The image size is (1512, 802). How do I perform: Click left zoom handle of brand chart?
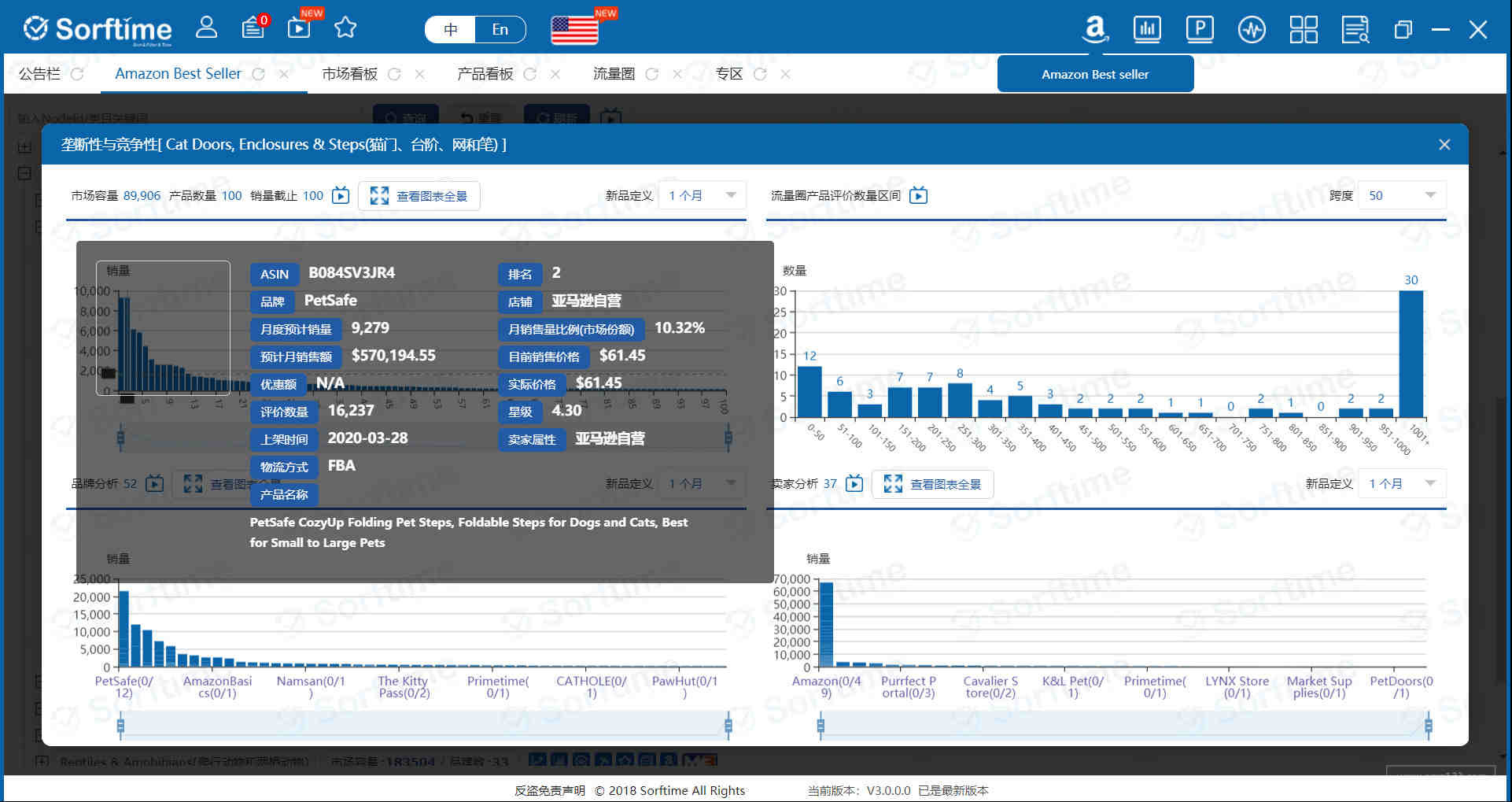[x=120, y=725]
